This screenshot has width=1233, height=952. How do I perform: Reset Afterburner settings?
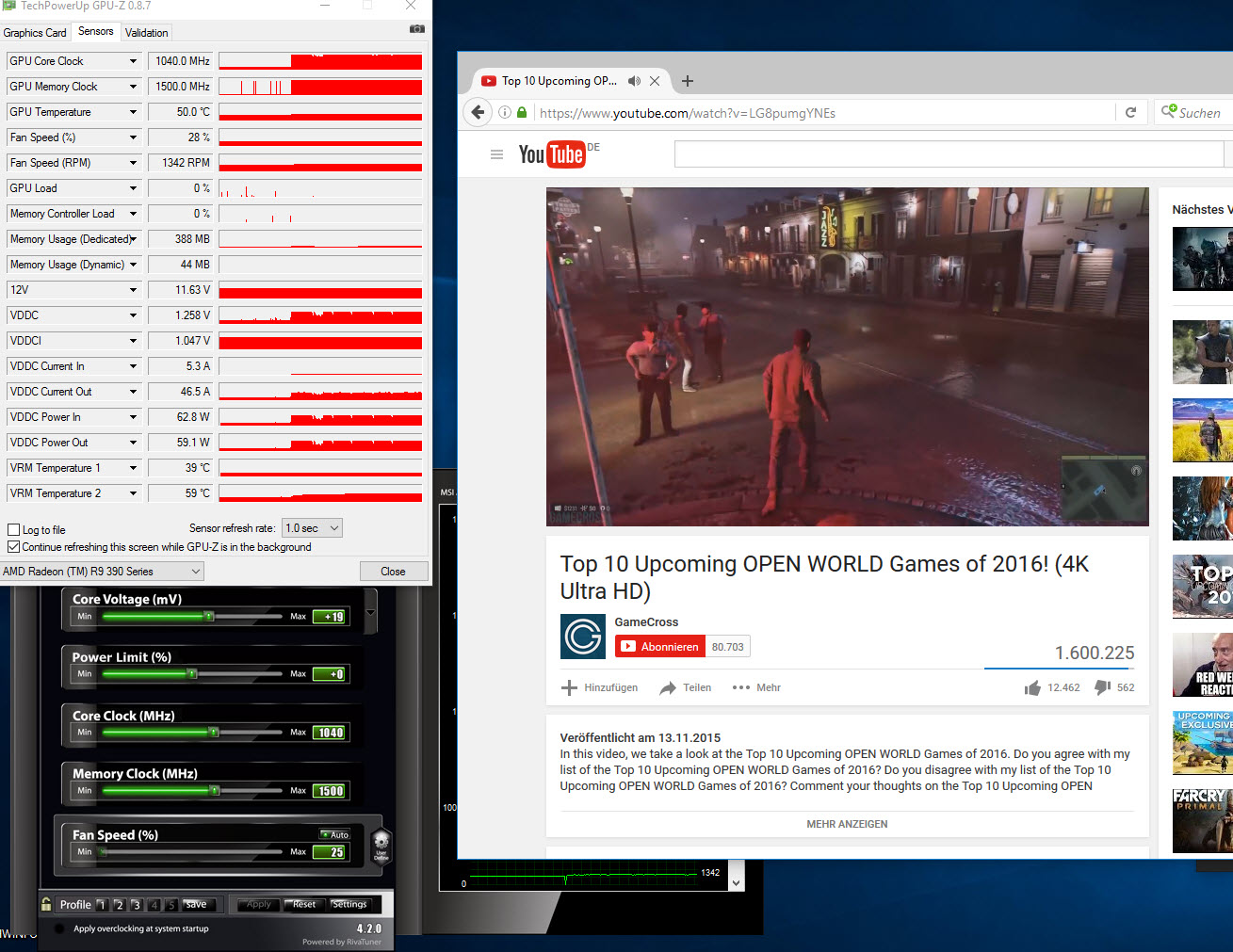click(x=304, y=904)
